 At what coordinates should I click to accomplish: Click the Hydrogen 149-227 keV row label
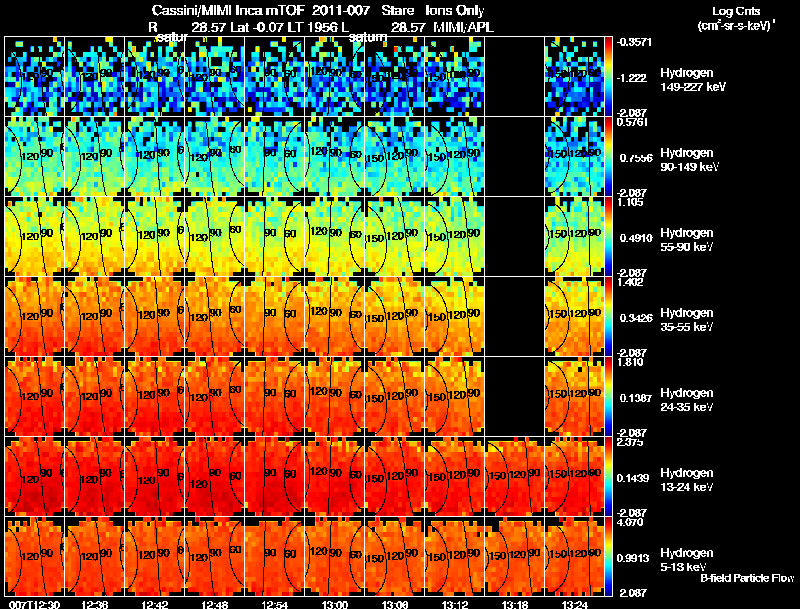click(692, 80)
